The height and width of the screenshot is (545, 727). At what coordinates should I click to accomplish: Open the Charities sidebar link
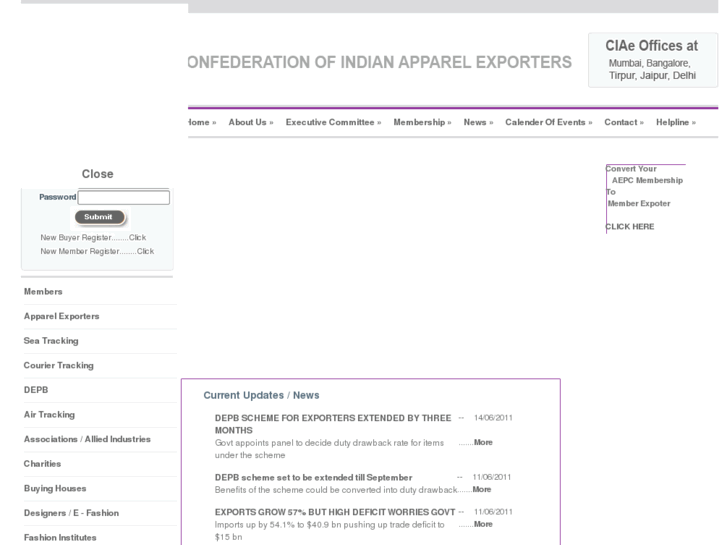pos(42,464)
